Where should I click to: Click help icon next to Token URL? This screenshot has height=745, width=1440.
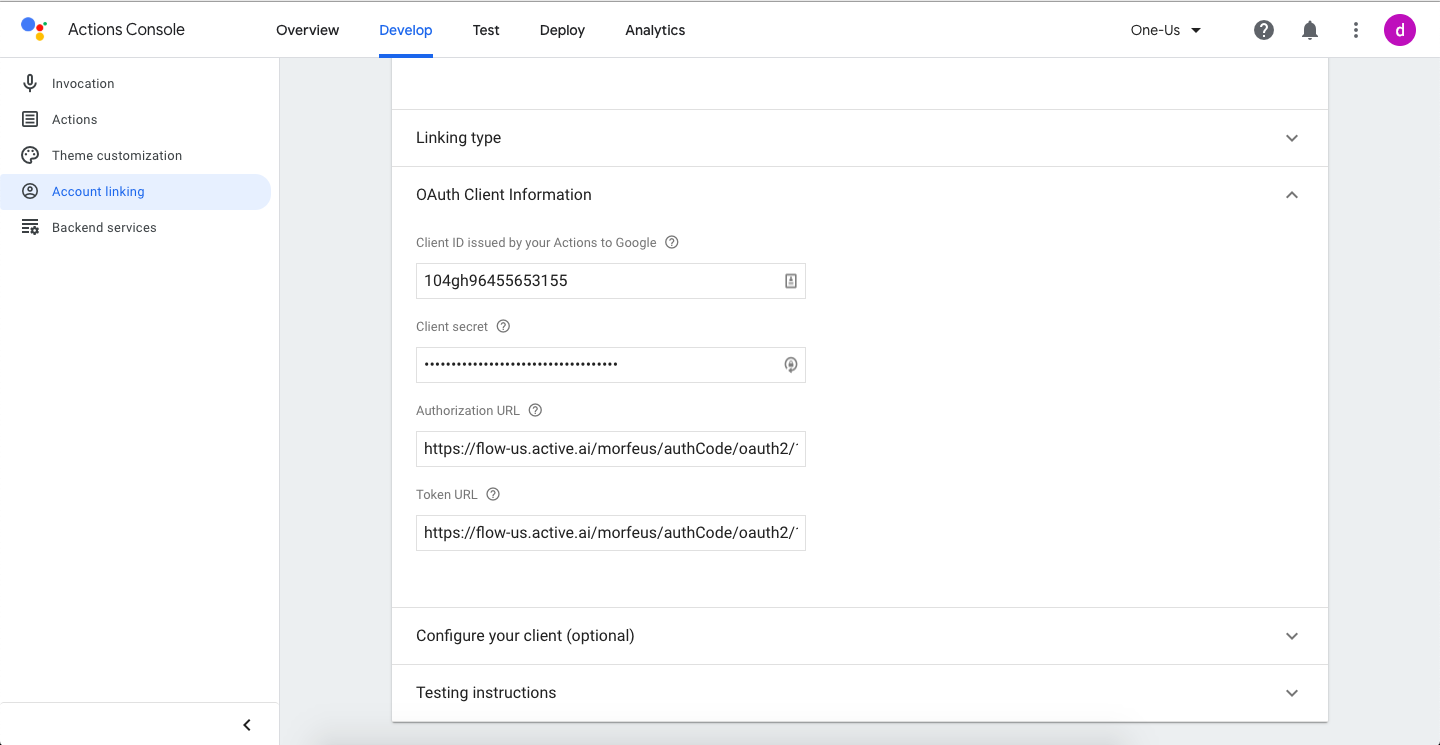(x=492, y=494)
